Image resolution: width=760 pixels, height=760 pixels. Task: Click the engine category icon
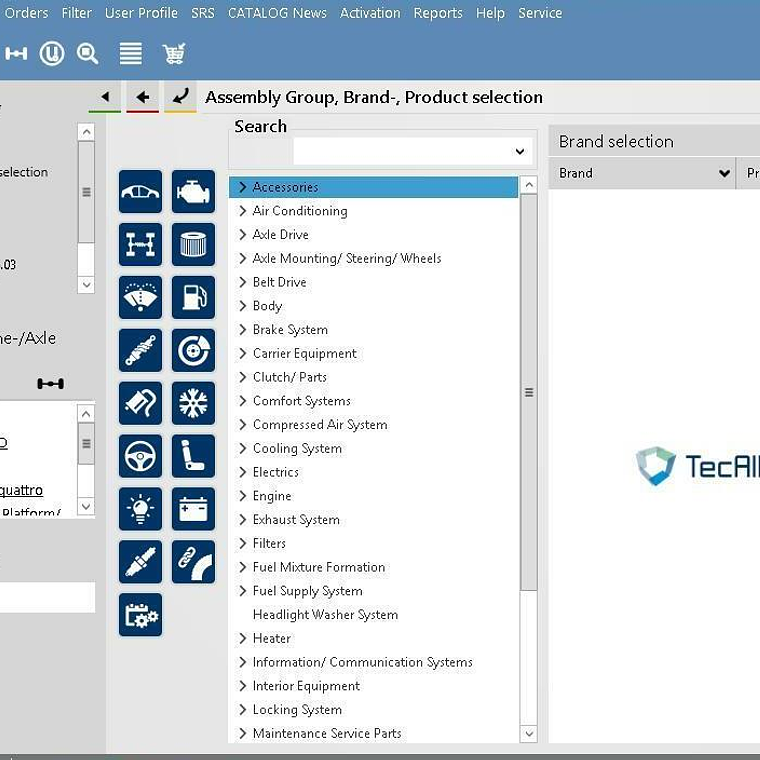tap(193, 191)
